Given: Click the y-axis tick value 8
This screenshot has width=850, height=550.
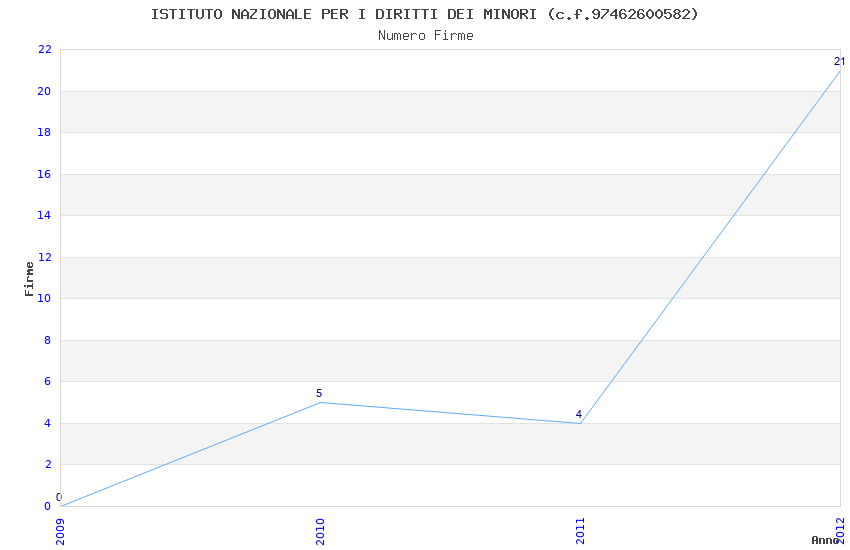Looking at the screenshot, I should pos(48,340).
